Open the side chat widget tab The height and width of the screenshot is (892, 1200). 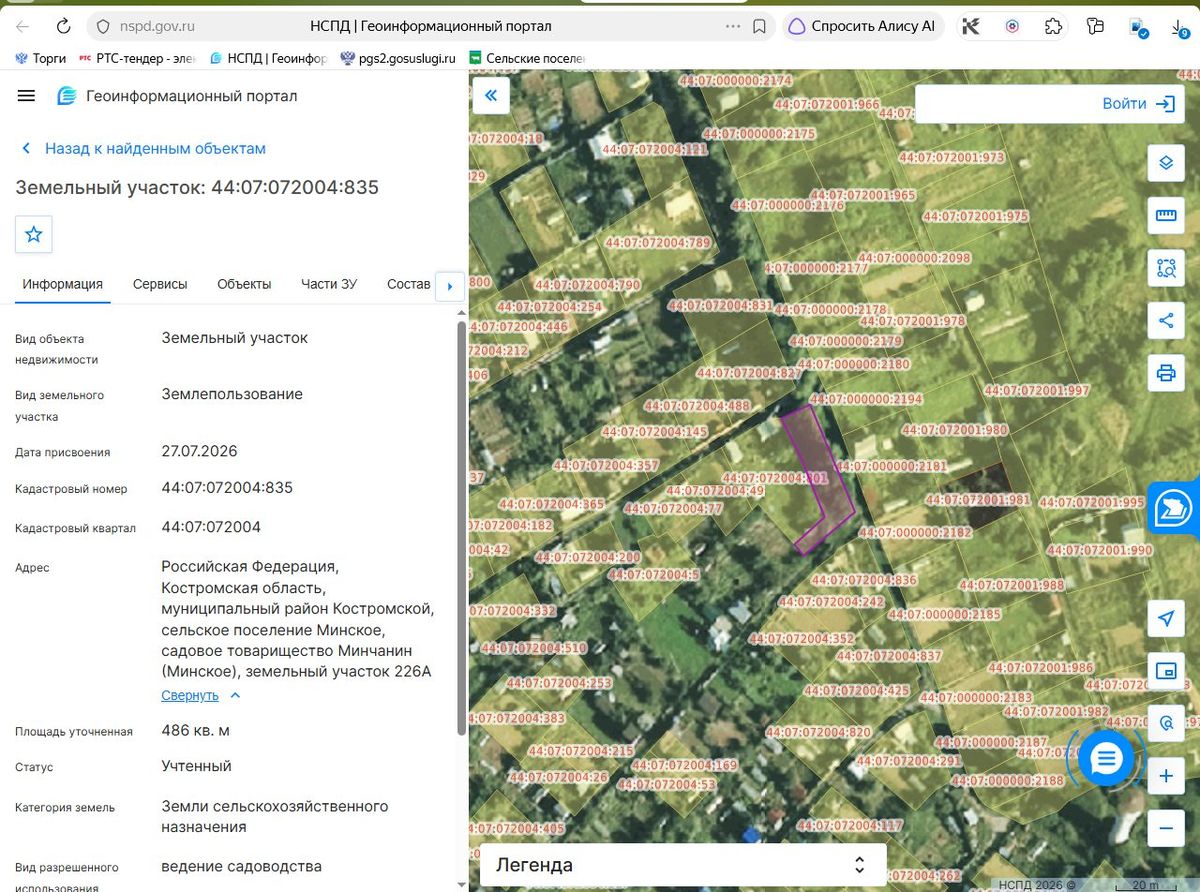pos(1174,509)
